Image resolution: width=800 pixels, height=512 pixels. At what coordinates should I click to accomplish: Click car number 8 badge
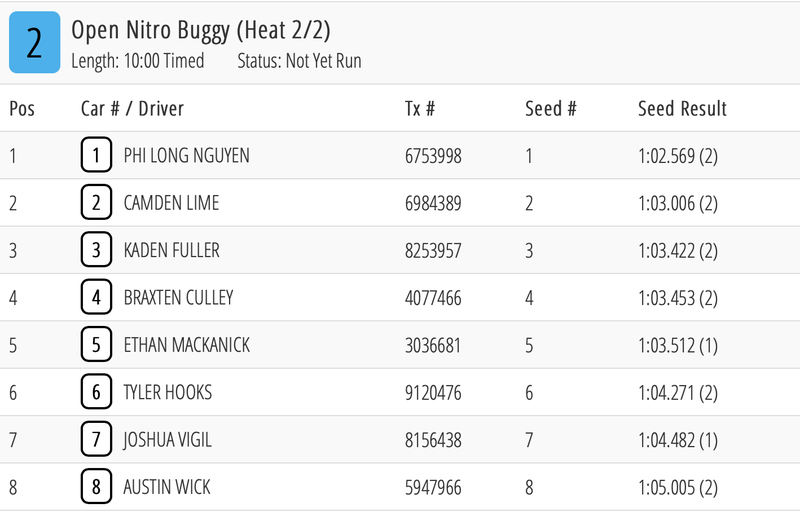pos(96,487)
